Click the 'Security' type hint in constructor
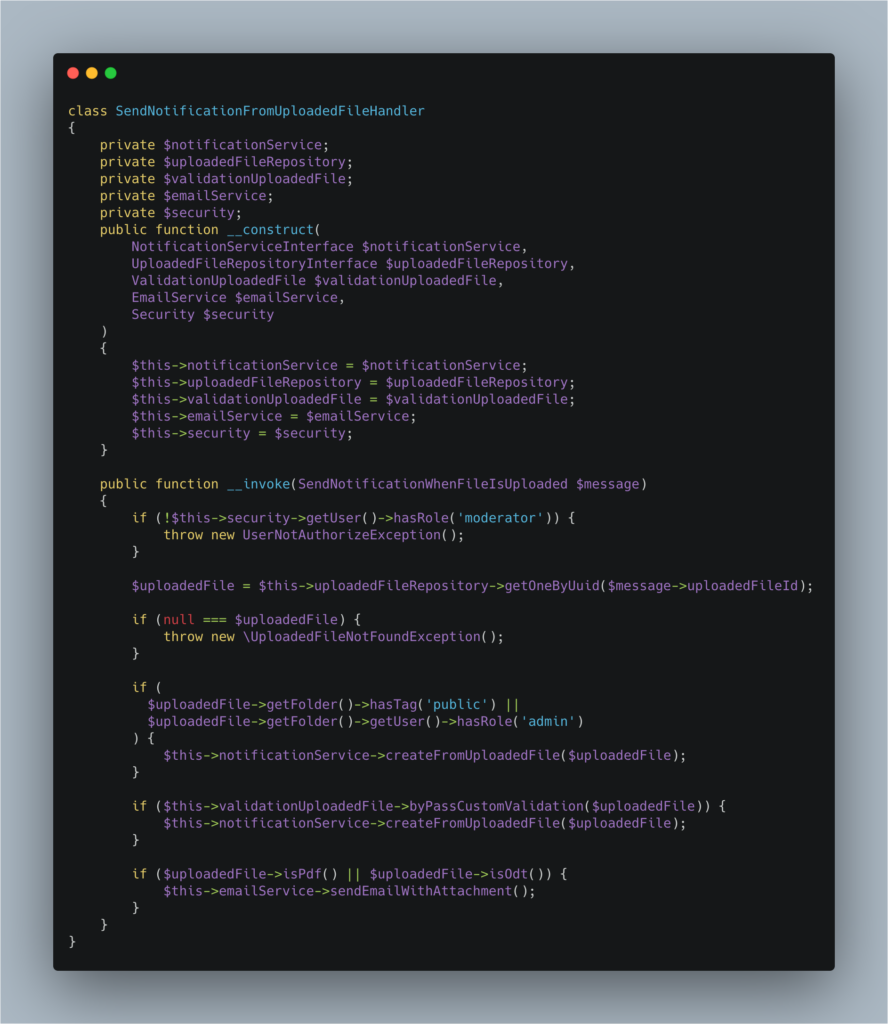This screenshot has height=1024, width=888. click(x=163, y=315)
